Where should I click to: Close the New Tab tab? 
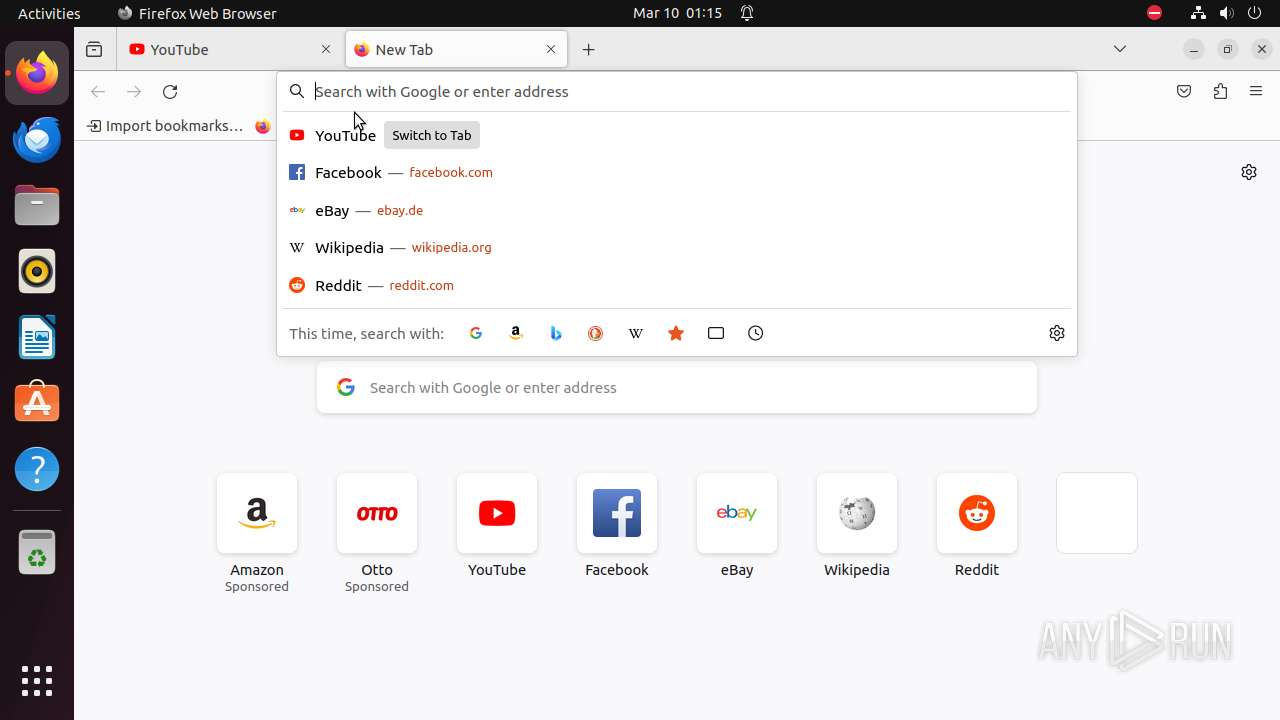[x=551, y=49]
